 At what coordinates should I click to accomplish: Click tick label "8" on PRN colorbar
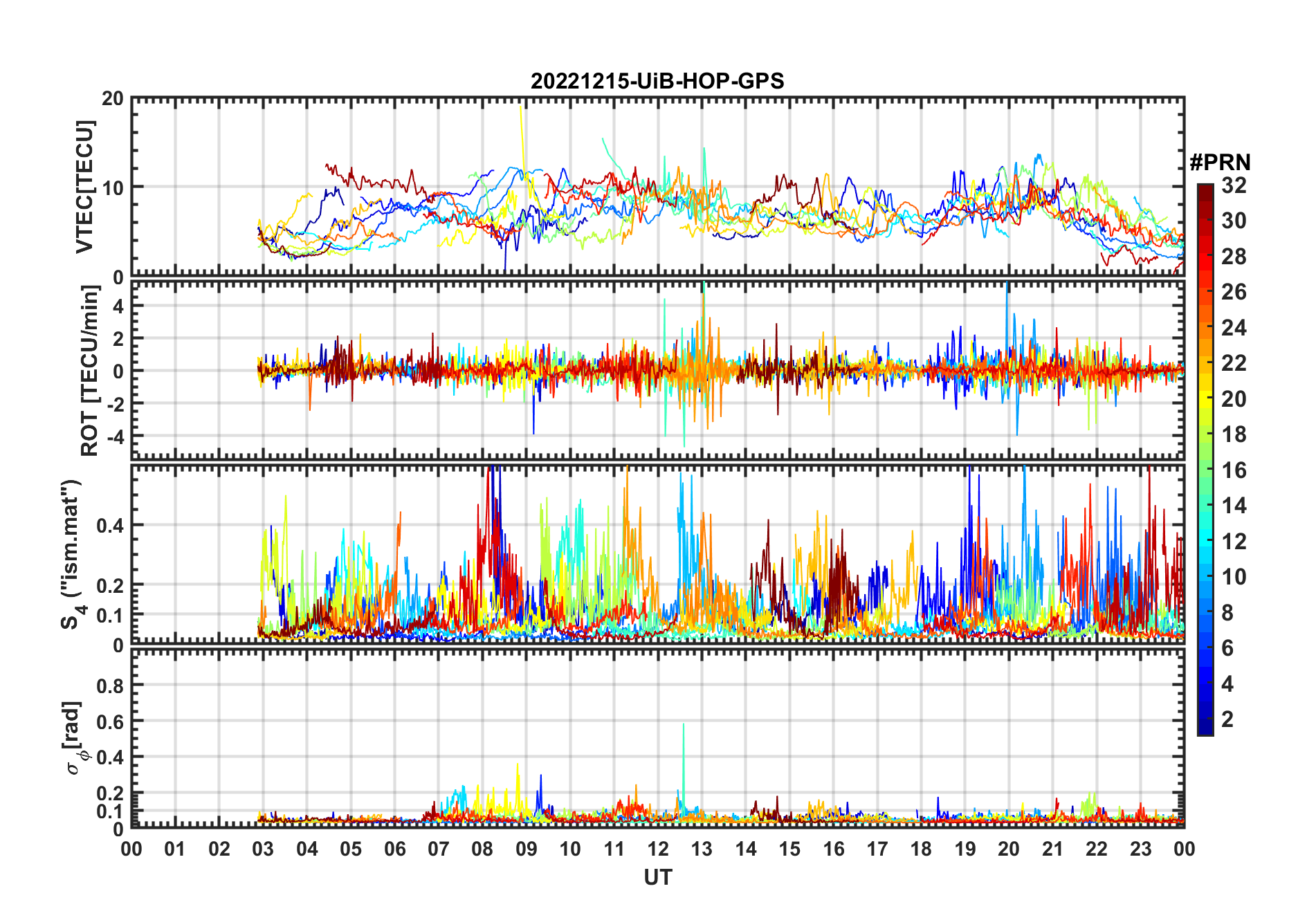(x=1227, y=612)
